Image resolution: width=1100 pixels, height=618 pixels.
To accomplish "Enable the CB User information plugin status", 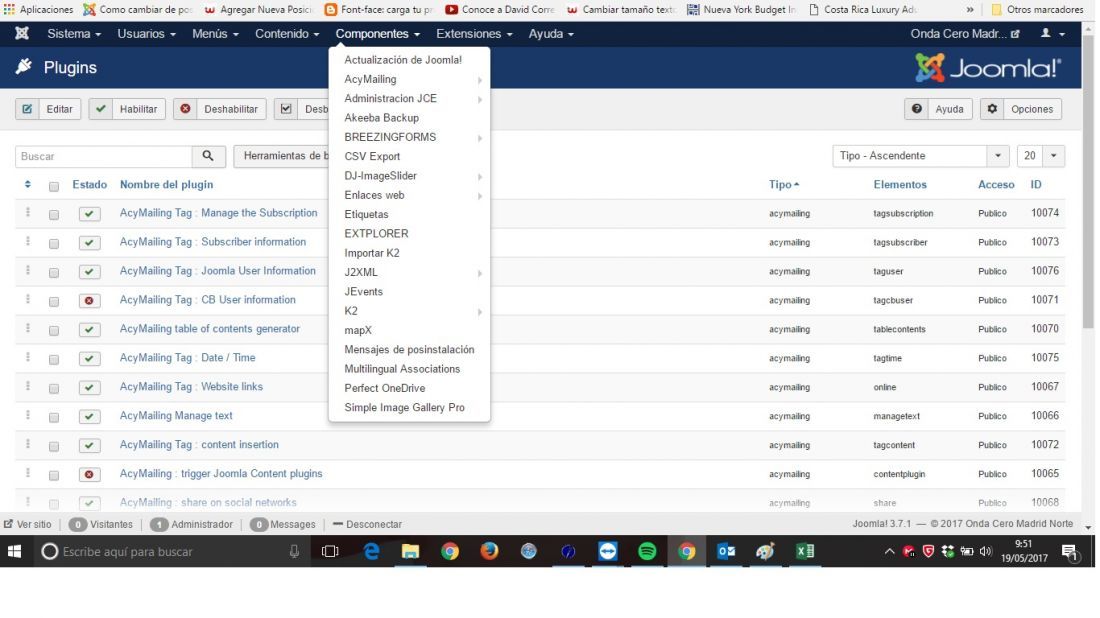I will [x=89, y=301].
